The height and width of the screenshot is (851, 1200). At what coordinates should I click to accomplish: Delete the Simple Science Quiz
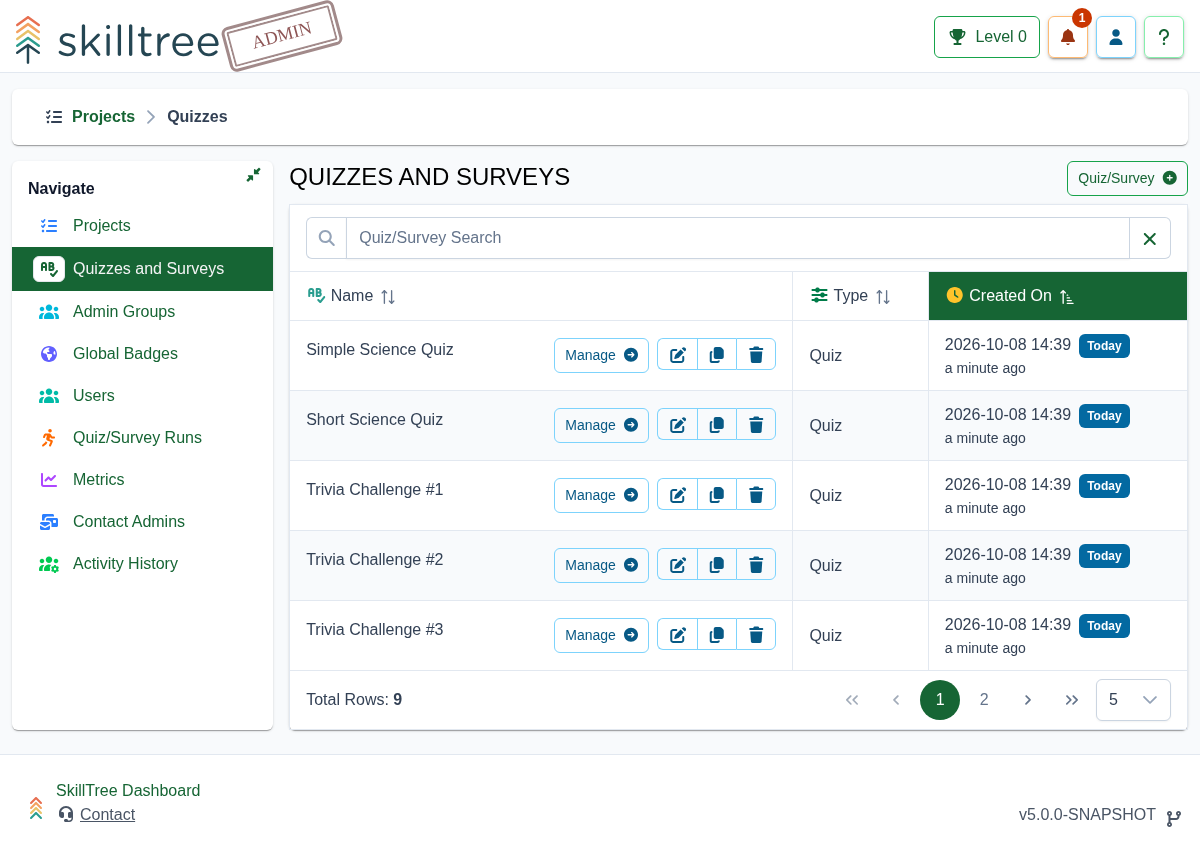(x=756, y=354)
